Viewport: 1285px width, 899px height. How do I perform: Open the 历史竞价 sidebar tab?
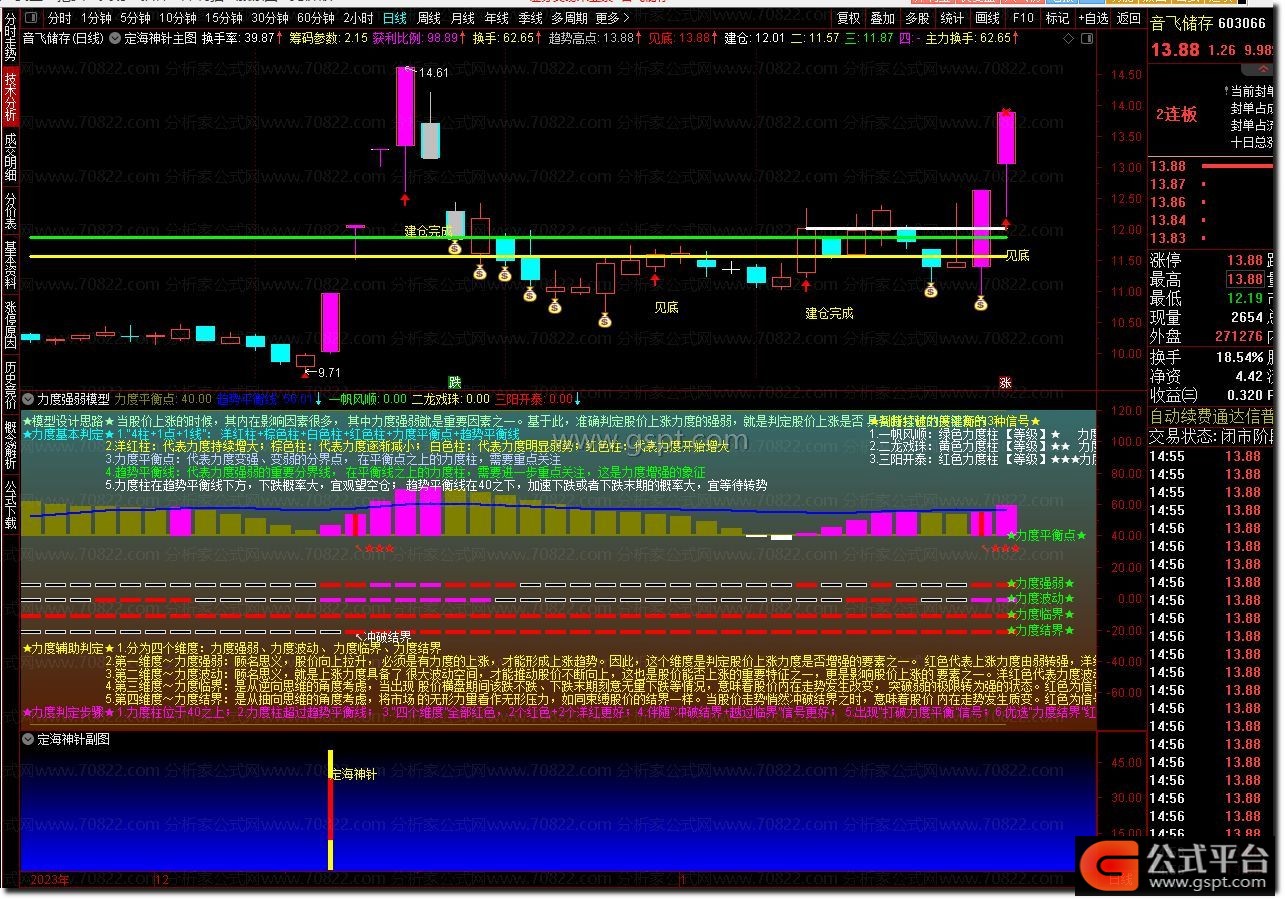pos(10,384)
